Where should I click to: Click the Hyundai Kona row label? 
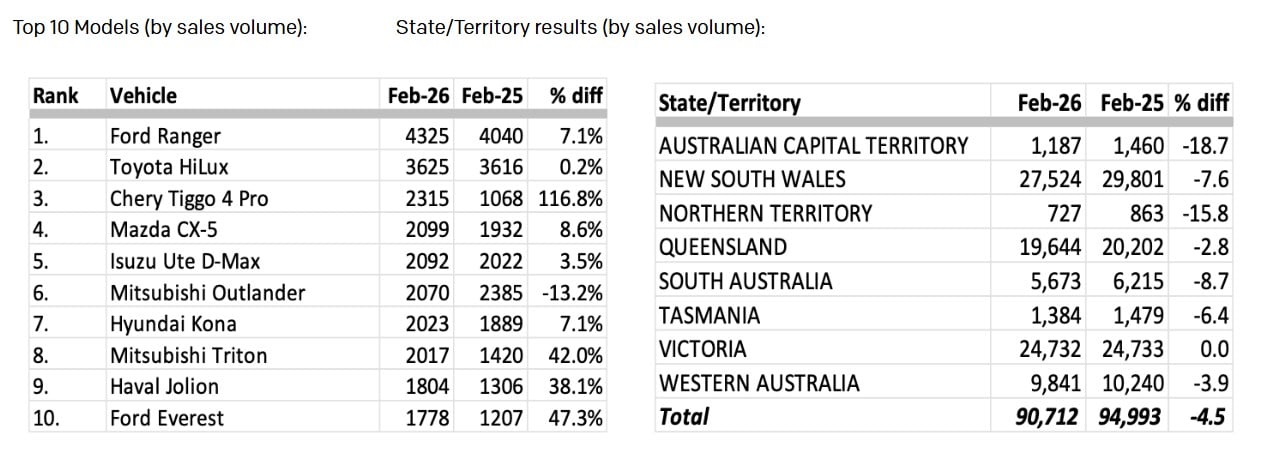[x=167, y=324]
